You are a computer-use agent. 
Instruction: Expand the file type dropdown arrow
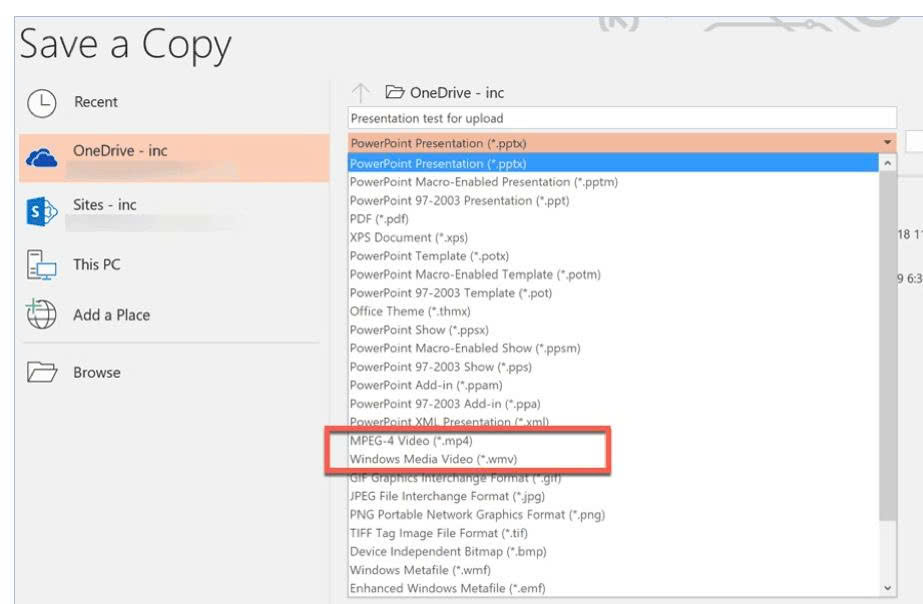pos(887,143)
